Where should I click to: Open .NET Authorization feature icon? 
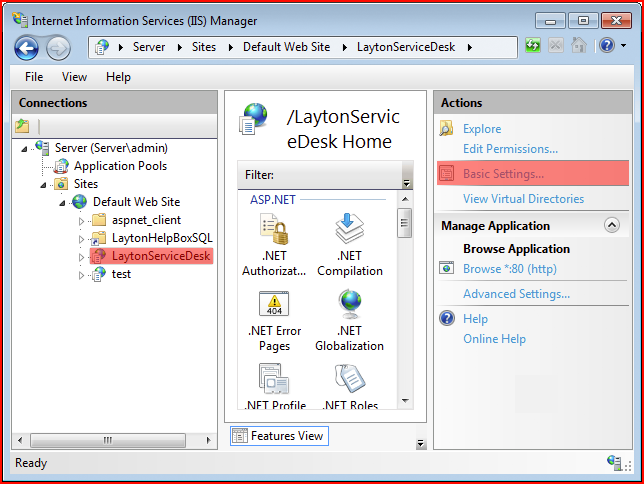pyautogui.click(x=274, y=229)
